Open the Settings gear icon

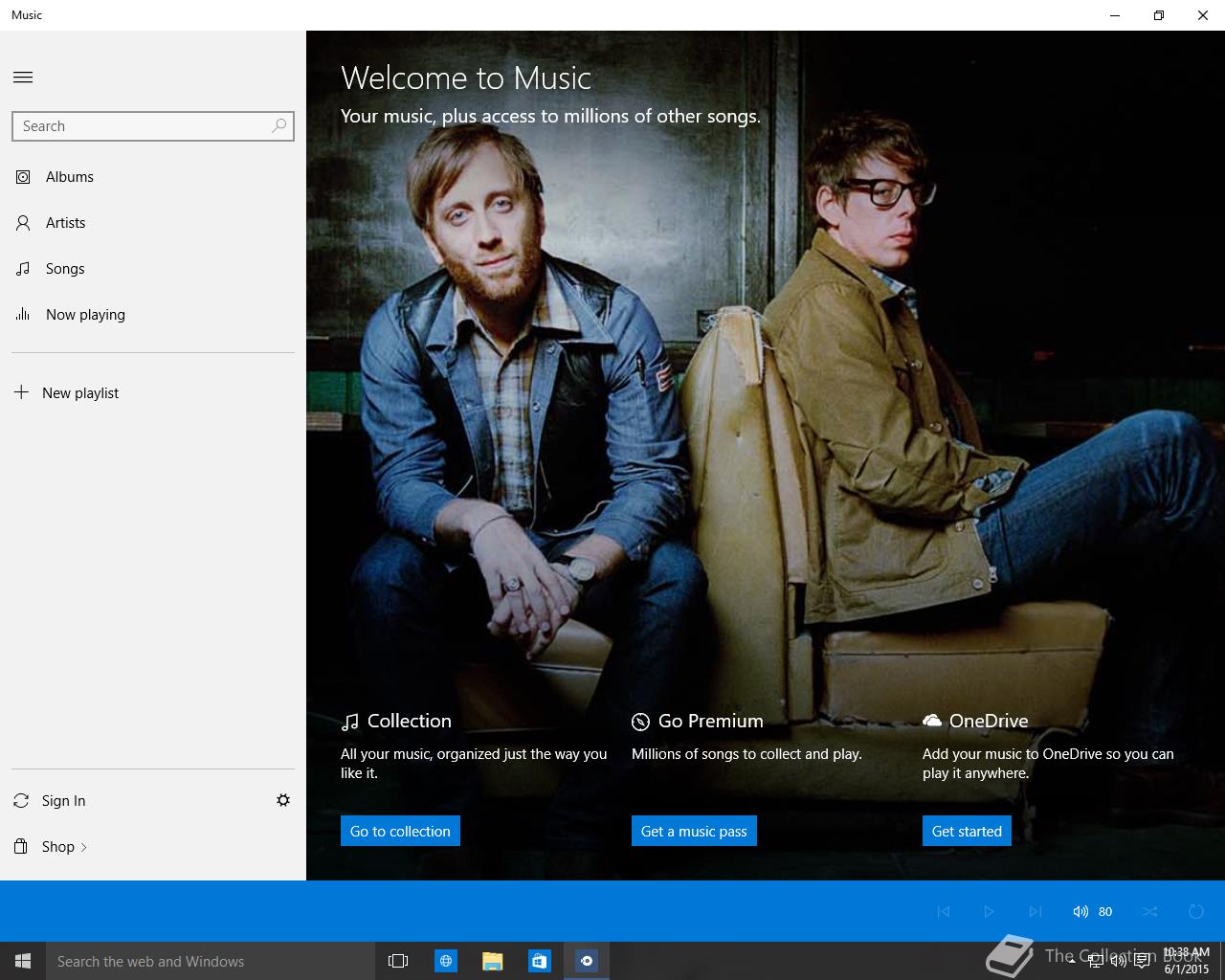coord(283,800)
